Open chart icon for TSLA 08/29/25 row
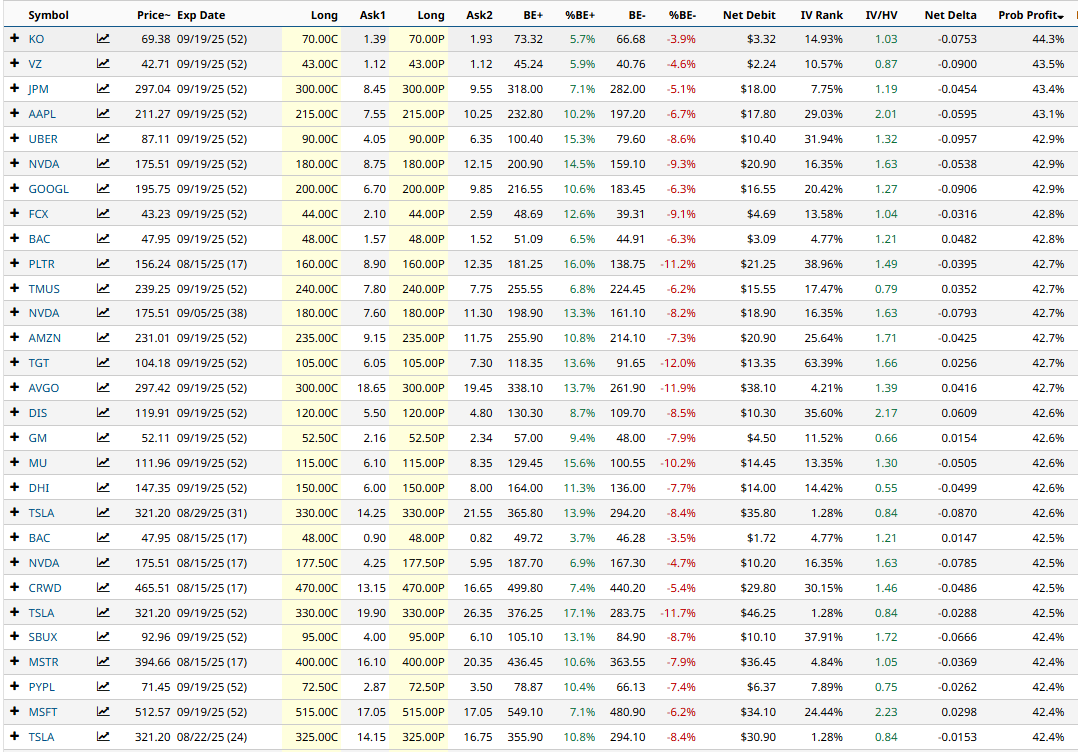The image size is (1078, 752). (x=103, y=513)
